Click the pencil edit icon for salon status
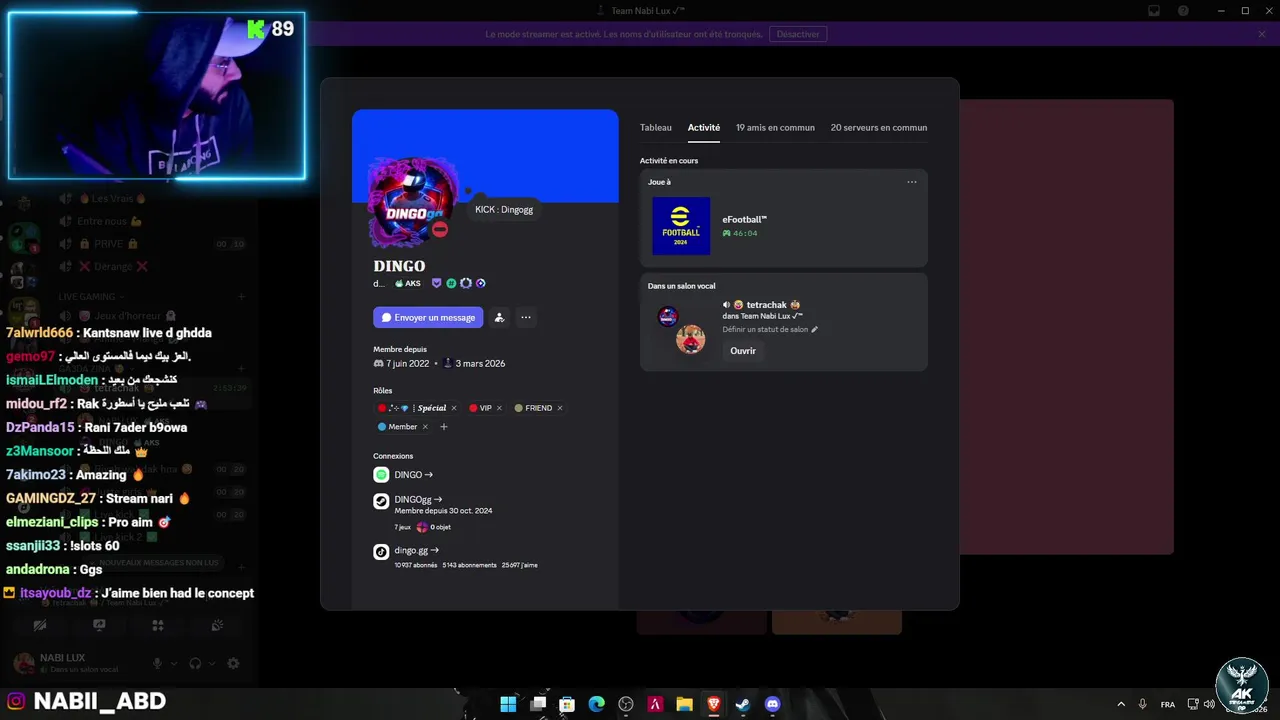 [x=814, y=329]
